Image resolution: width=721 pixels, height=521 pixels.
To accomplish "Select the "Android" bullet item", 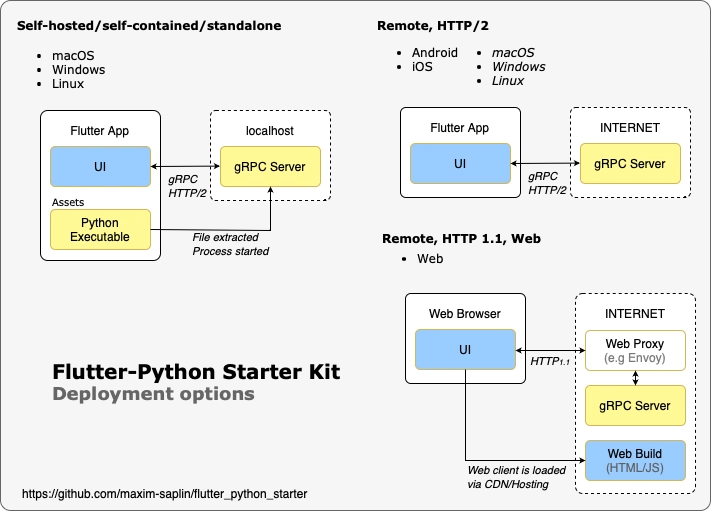I will pyautogui.click(x=435, y=53).
